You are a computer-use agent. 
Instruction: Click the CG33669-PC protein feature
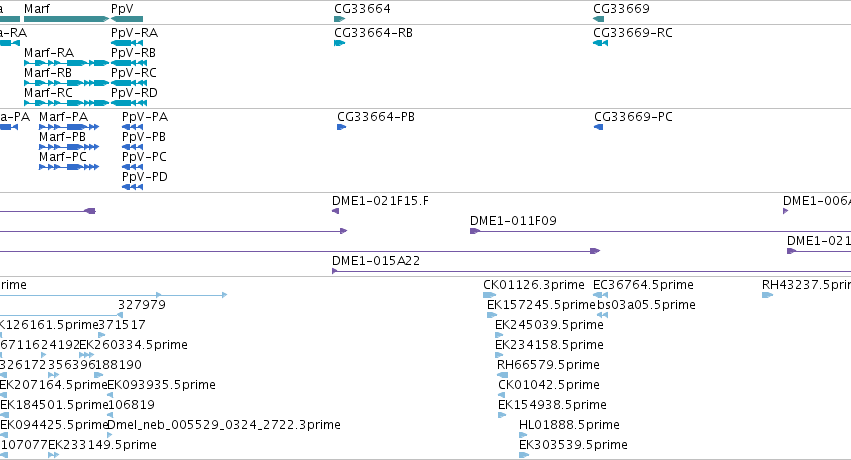[599, 127]
